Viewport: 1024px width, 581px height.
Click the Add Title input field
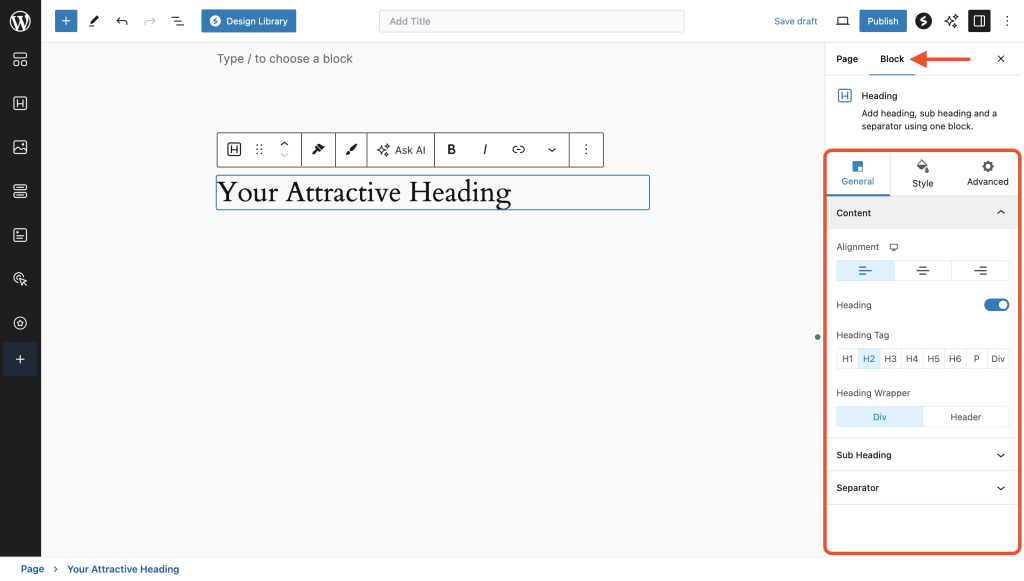pyautogui.click(x=531, y=21)
